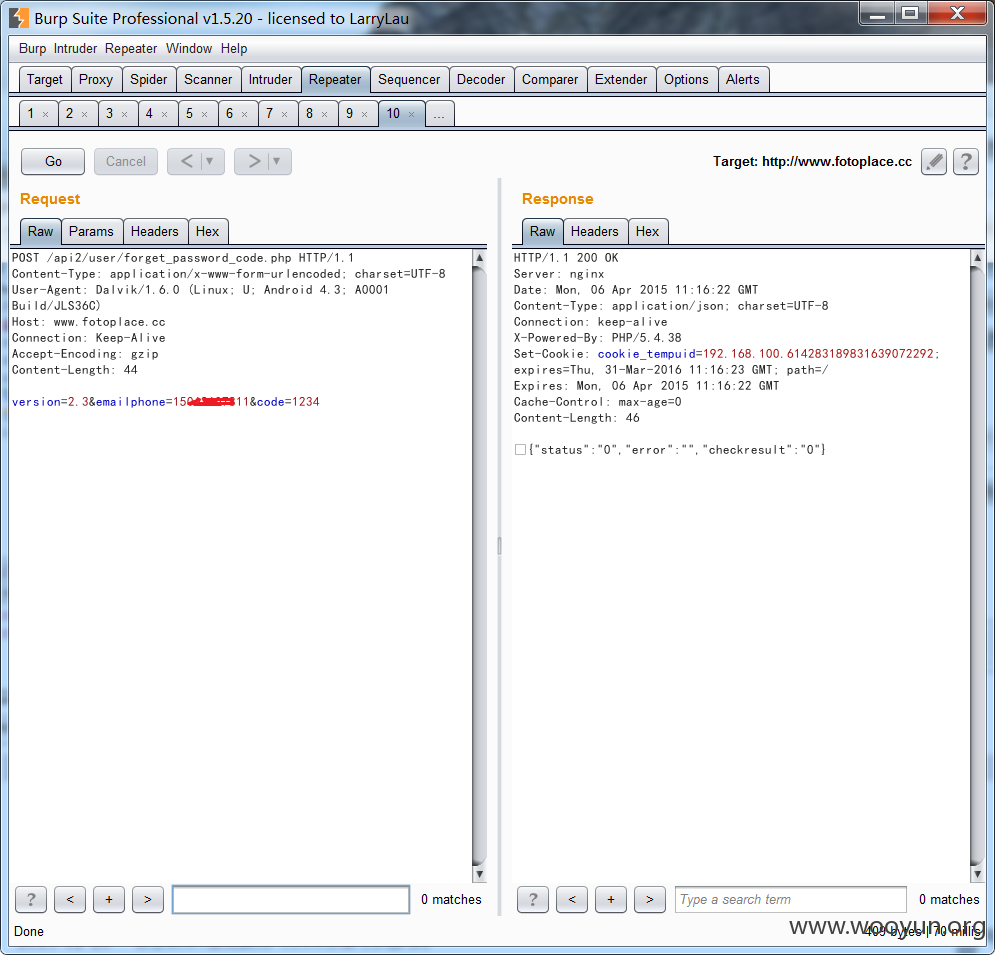Switch to the Comparer tab
995x955 pixels.
pyautogui.click(x=550, y=80)
